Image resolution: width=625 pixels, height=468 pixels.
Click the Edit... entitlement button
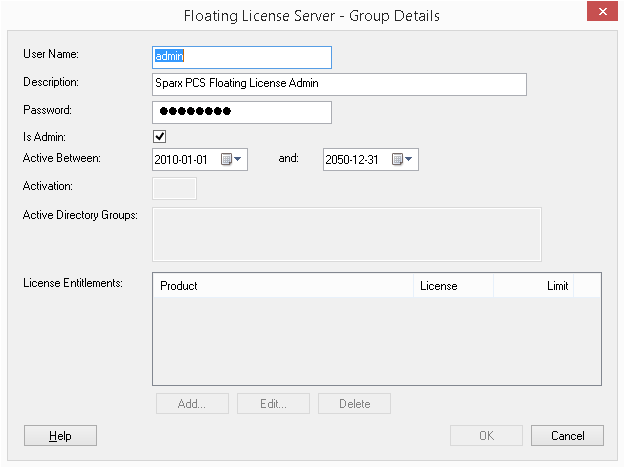tap(273, 404)
